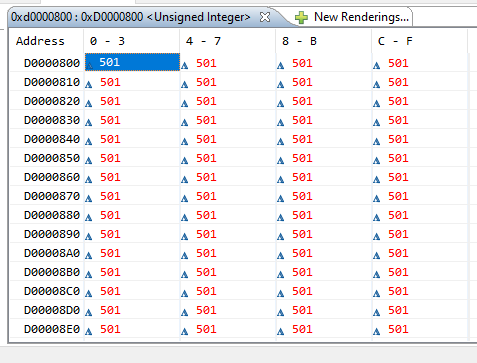Select address row D0000840
The image size is (477, 363).
(52, 139)
